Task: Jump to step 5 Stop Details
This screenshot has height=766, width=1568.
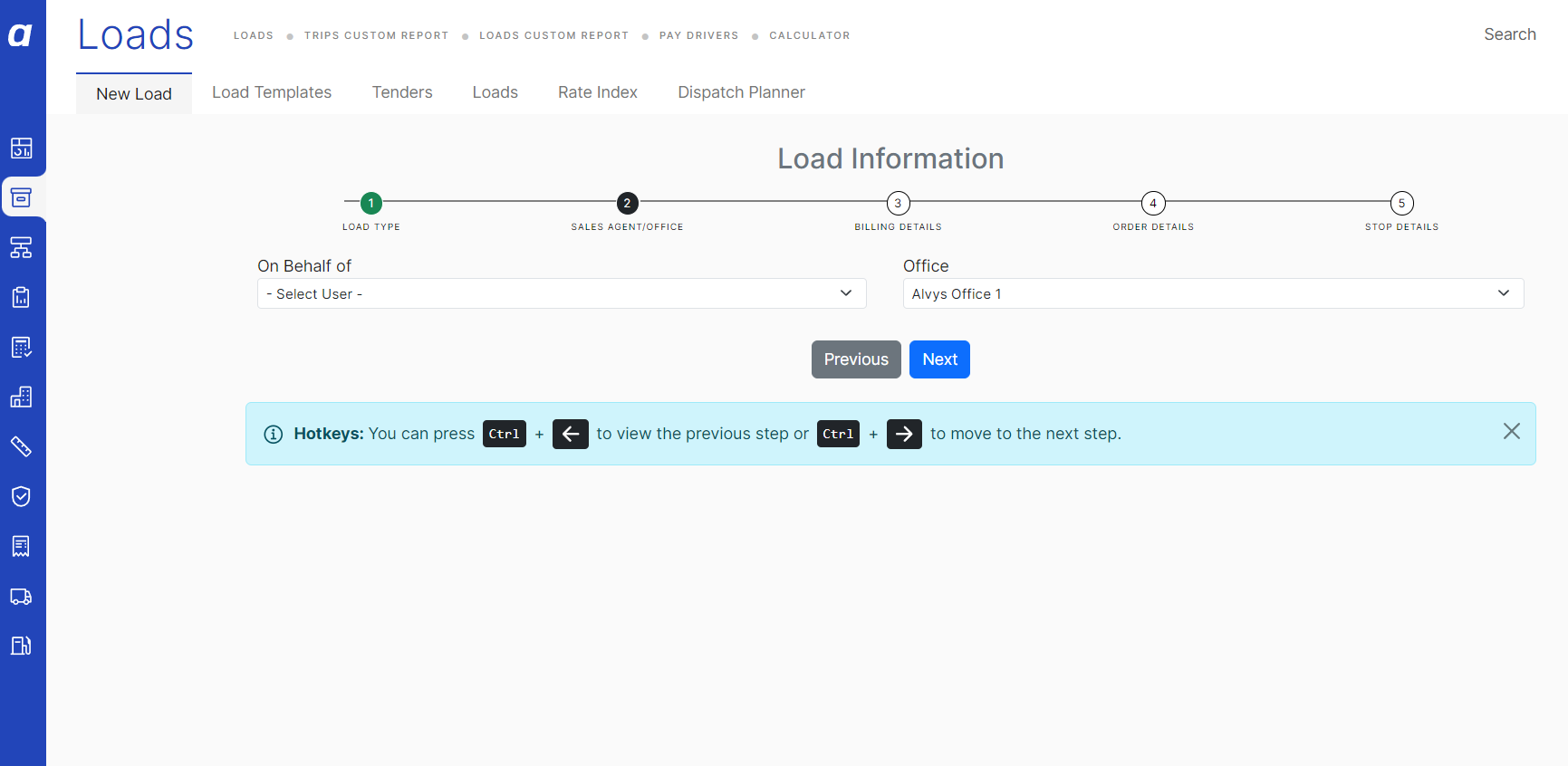Action: pyautogui.click(x=1401, y=203)
